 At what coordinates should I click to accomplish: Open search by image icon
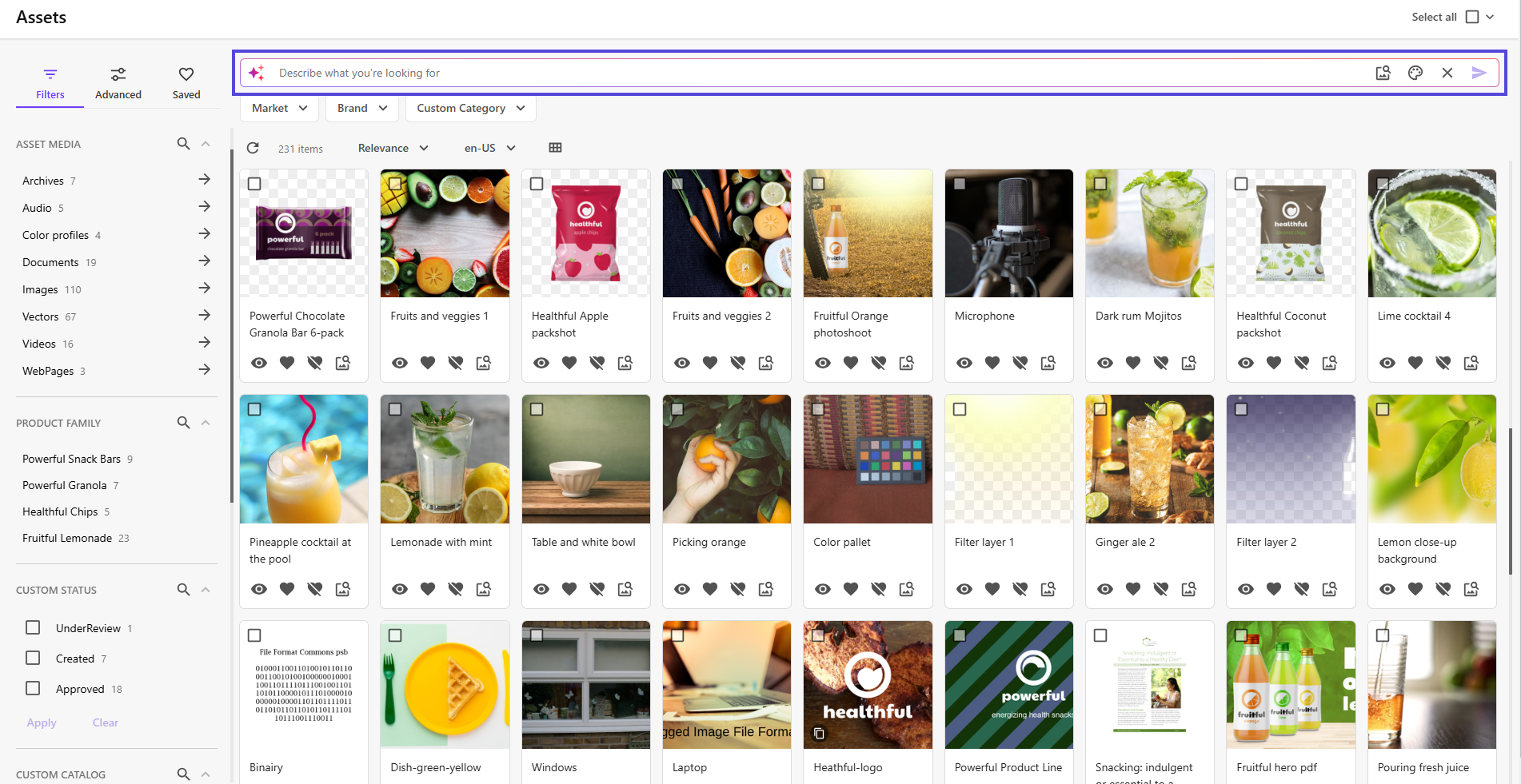(1383, 73)
